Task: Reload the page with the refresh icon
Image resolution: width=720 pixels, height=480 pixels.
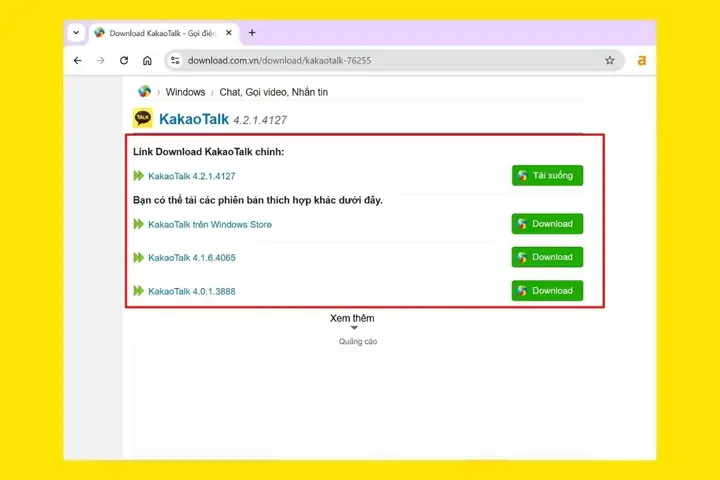Action: [x=124, y=61]
